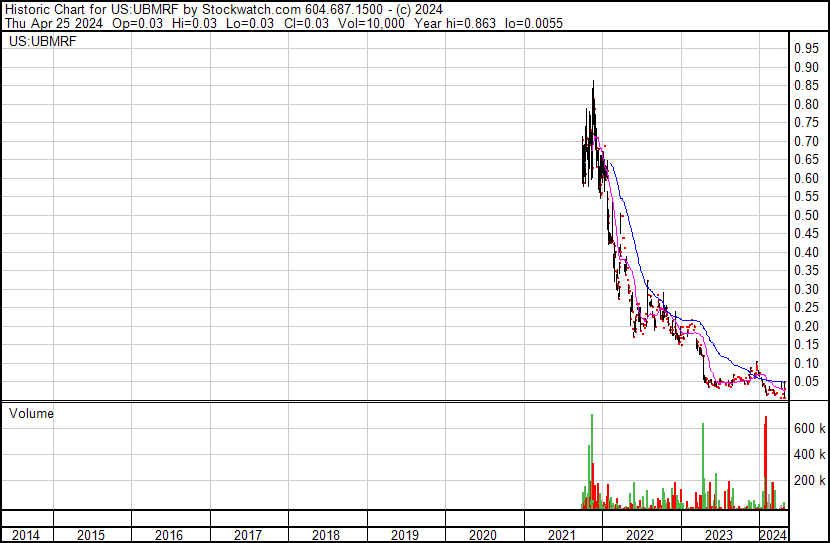830x543 pixels.
Task: Click the 2015 year axis label
Action: coord(91,535)
